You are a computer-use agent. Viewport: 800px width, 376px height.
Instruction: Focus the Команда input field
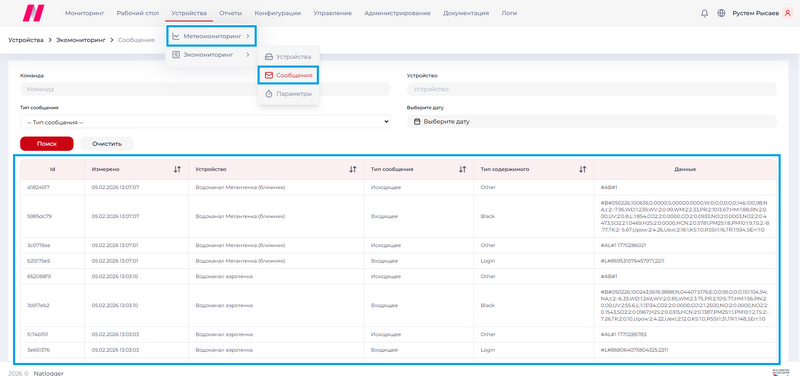click(205, 89)
